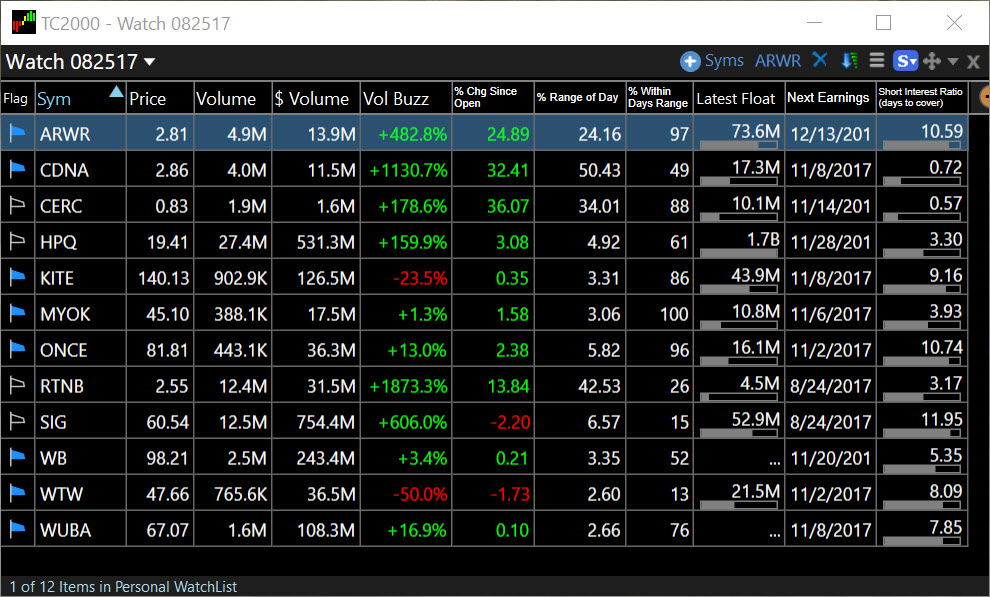Toggle the flag next to HPQ

click(x=17, y=241)
